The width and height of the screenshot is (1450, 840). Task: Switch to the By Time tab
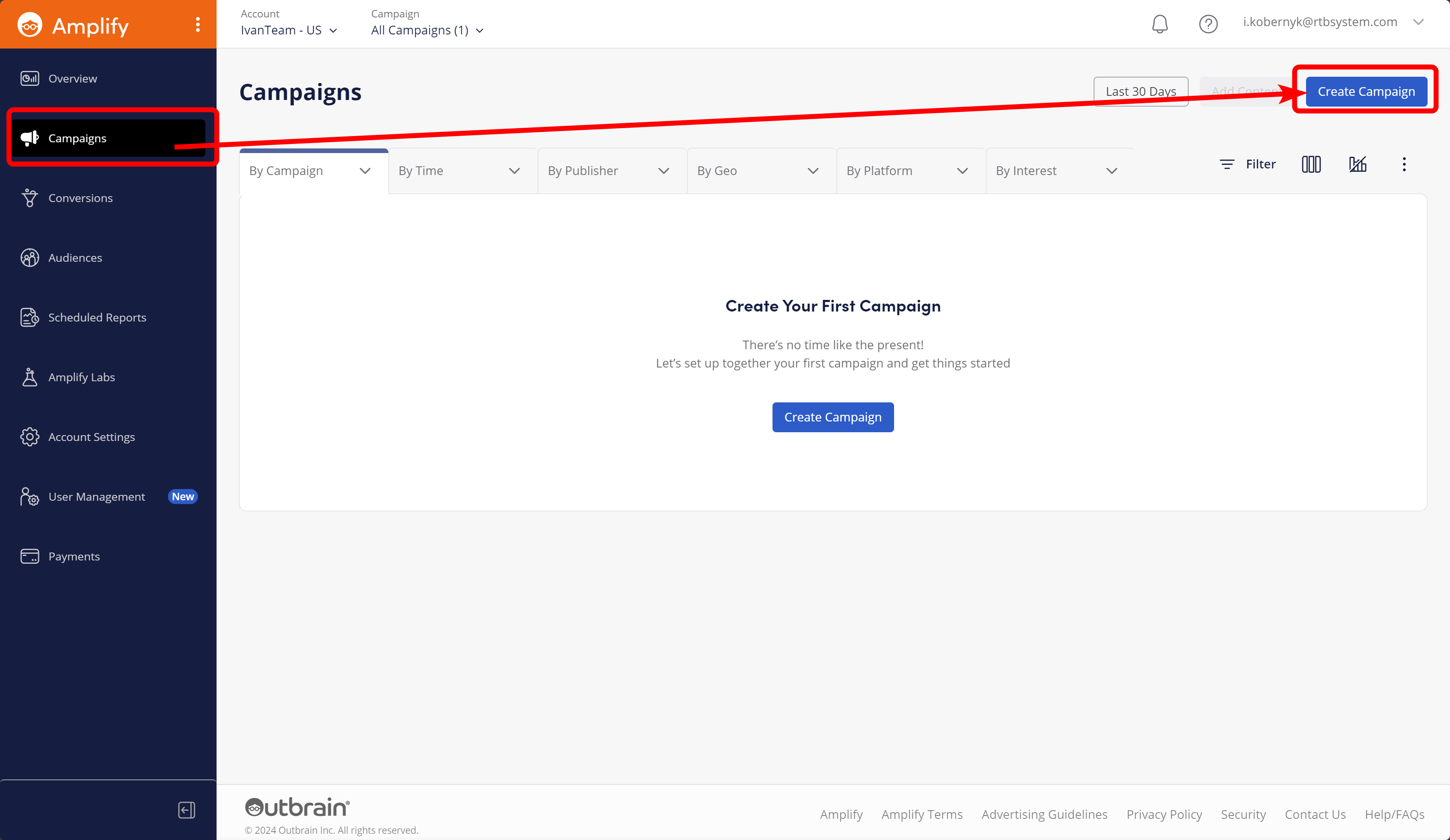[x=463, y=171]
